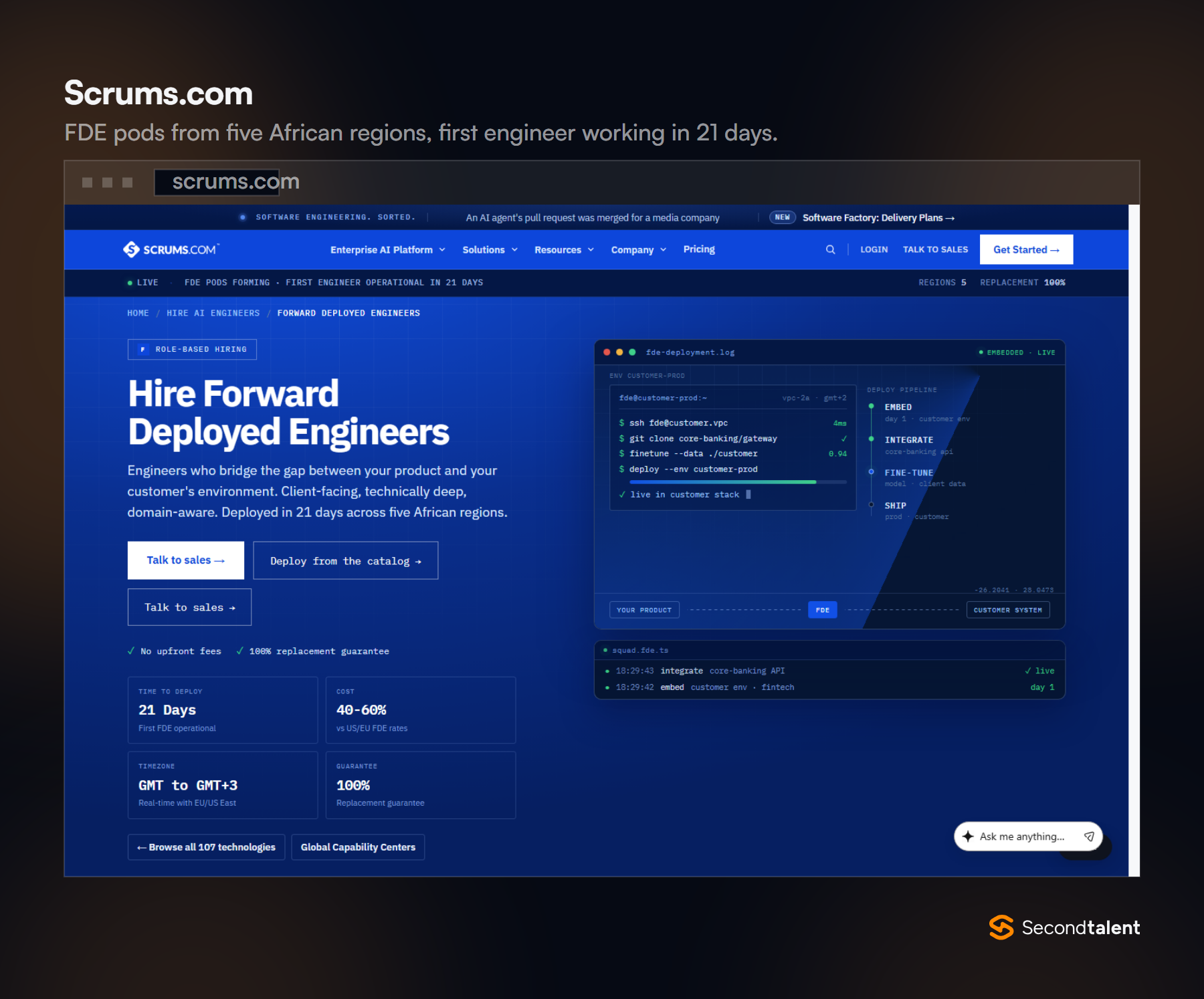This screenshot has width=1204, height=999.
Task: Click the INTEGRATE pipeline step marker
Action: click(x=871, y=439)
